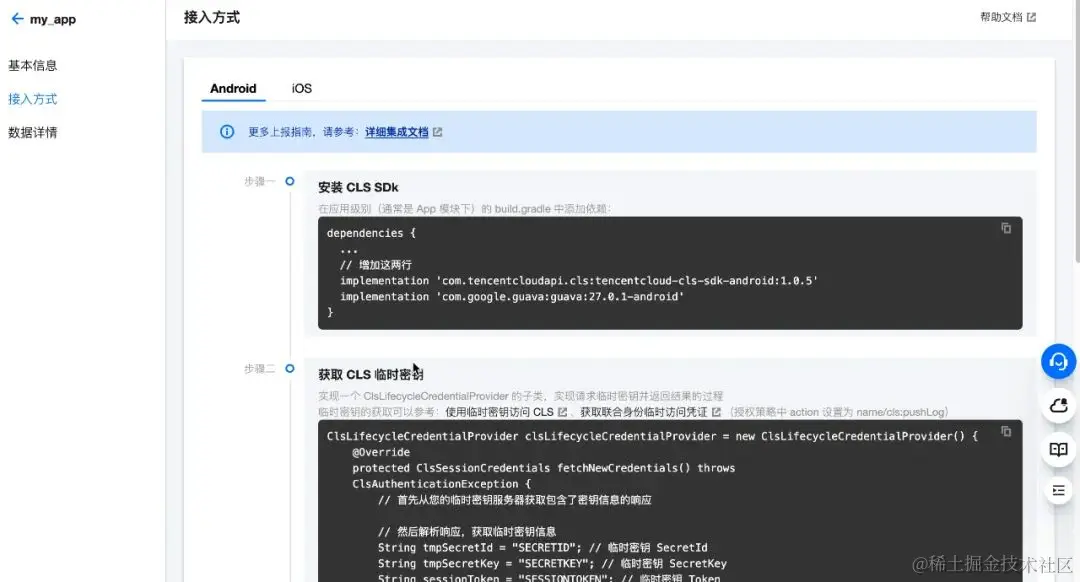The height and width of the screenshot is (582, 1080).
Task: Open 基本信息 in the sidebar
Action: click(32, 65)
